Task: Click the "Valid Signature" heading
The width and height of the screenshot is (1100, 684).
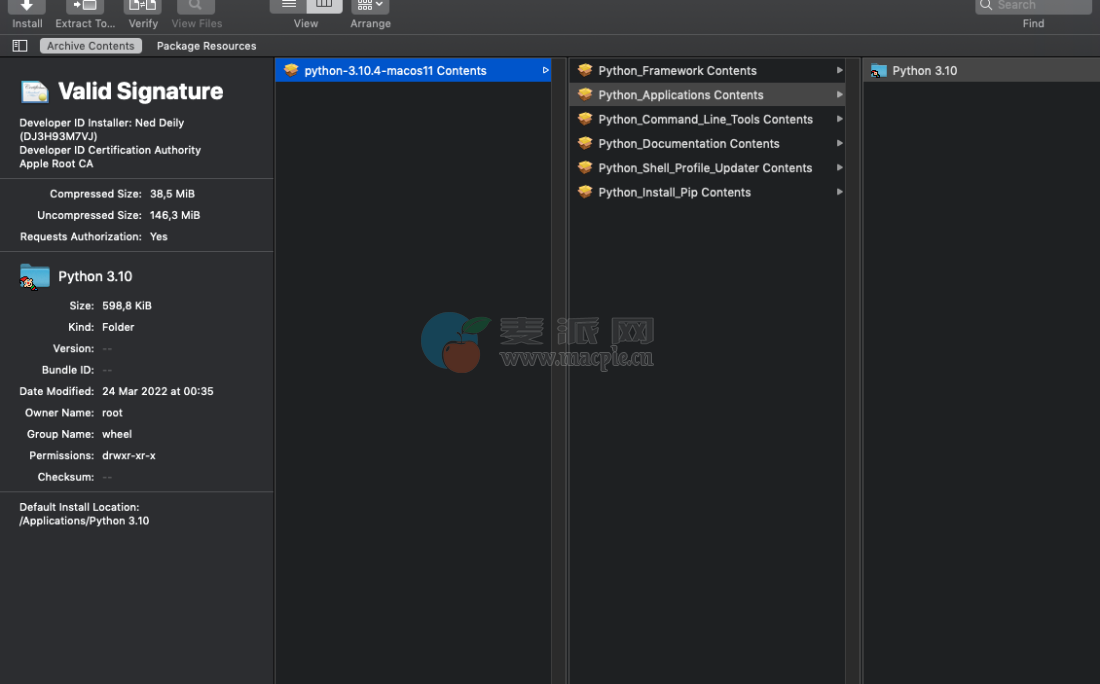Action: click(x=140, y=91)
